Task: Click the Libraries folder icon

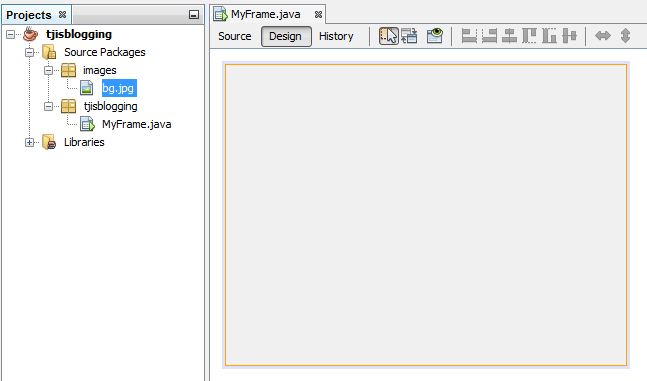Action: click(49, 142)
